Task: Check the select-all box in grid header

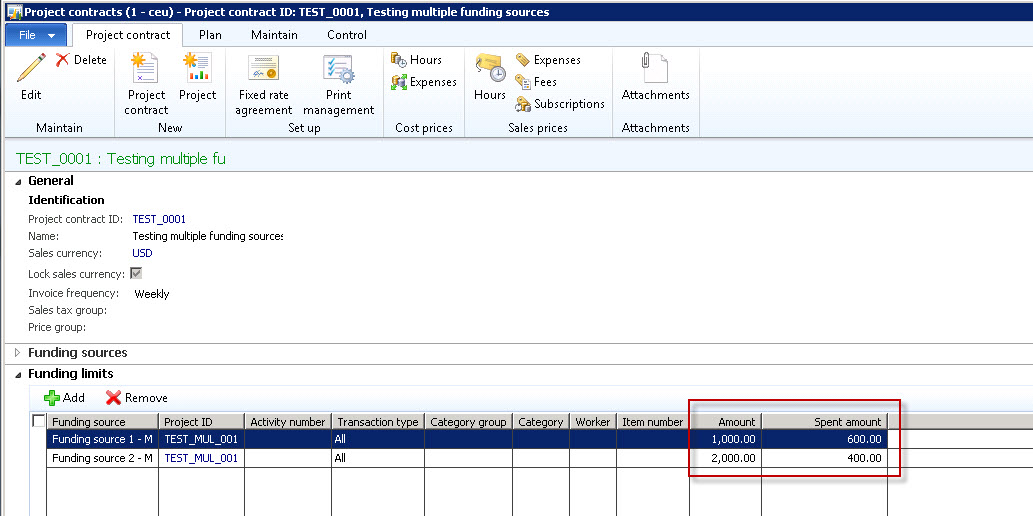Action: pos(39,421)
